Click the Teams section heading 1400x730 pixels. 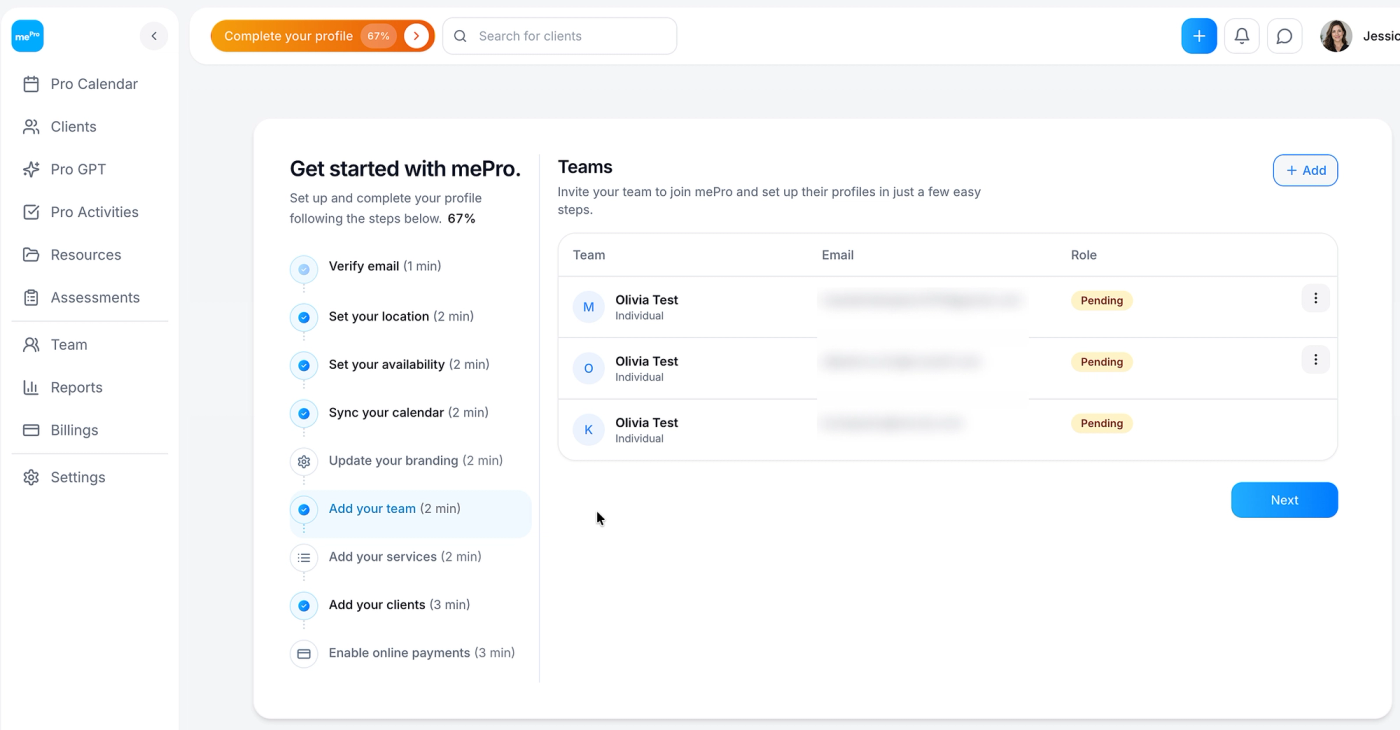(585, 167)
